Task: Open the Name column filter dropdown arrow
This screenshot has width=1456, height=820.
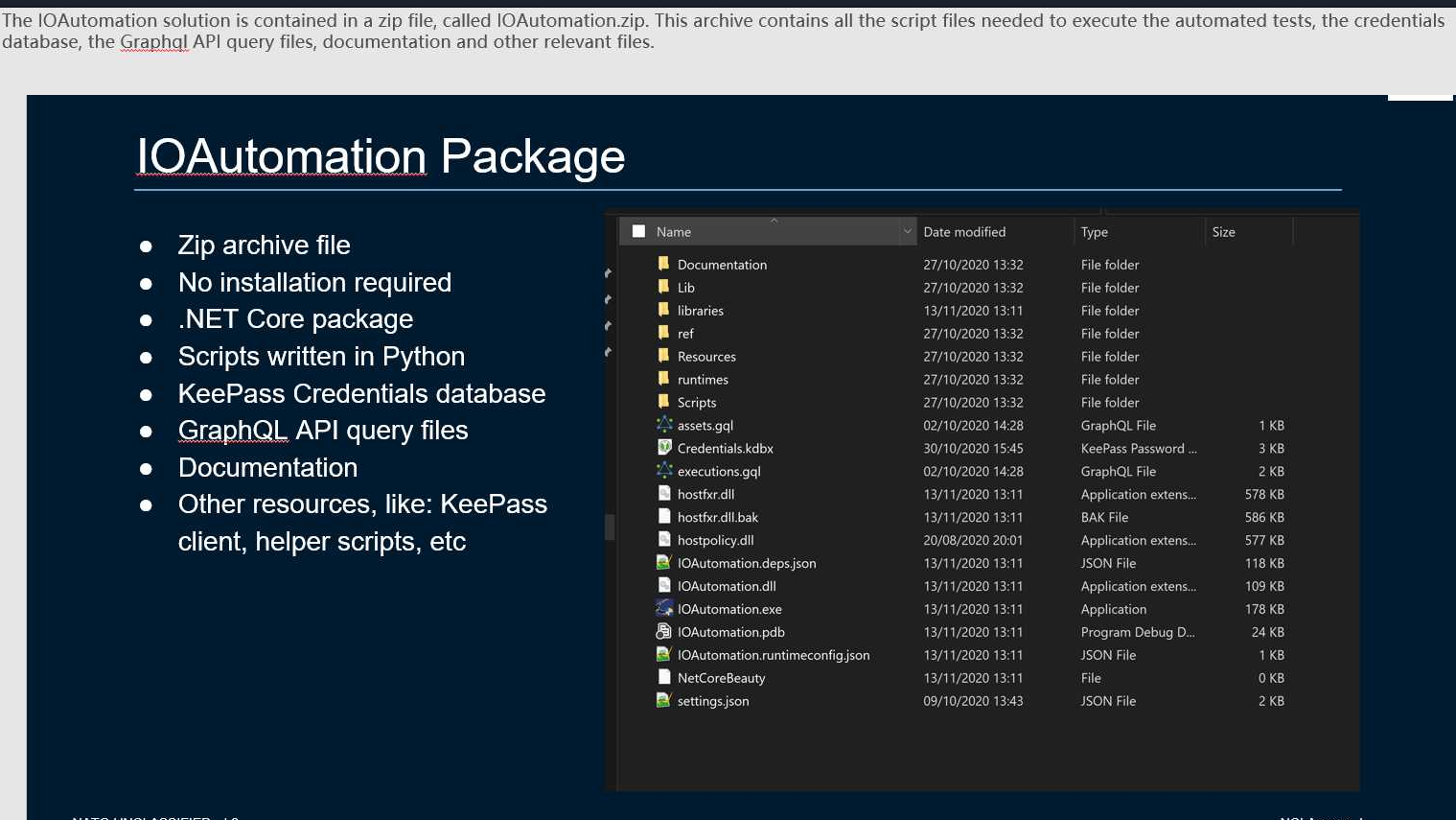Action: [x=907, y=231]
